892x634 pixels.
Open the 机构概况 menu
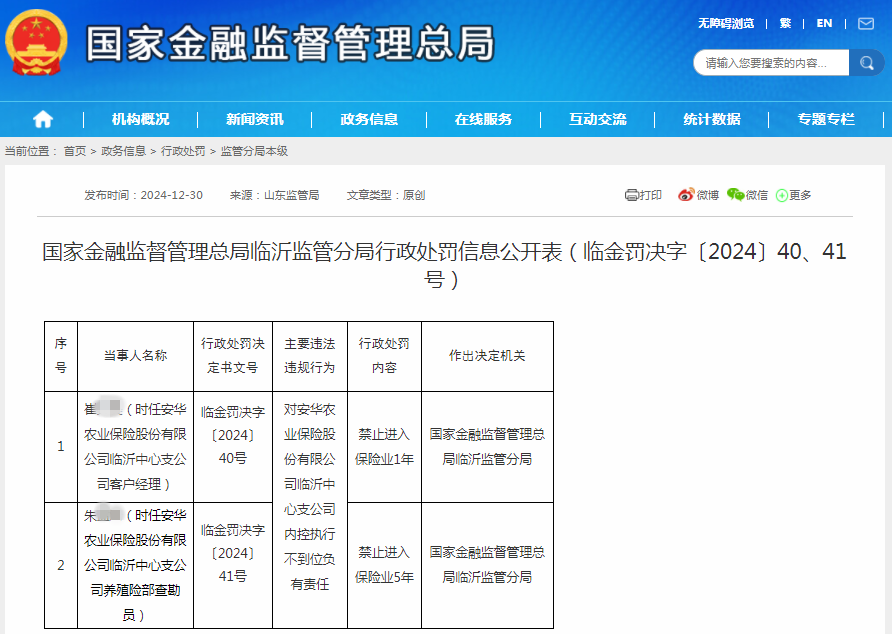(x=141, y=119)
